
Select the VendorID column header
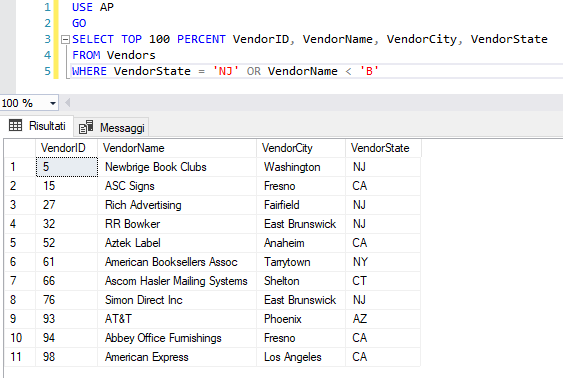coord(66,148)
